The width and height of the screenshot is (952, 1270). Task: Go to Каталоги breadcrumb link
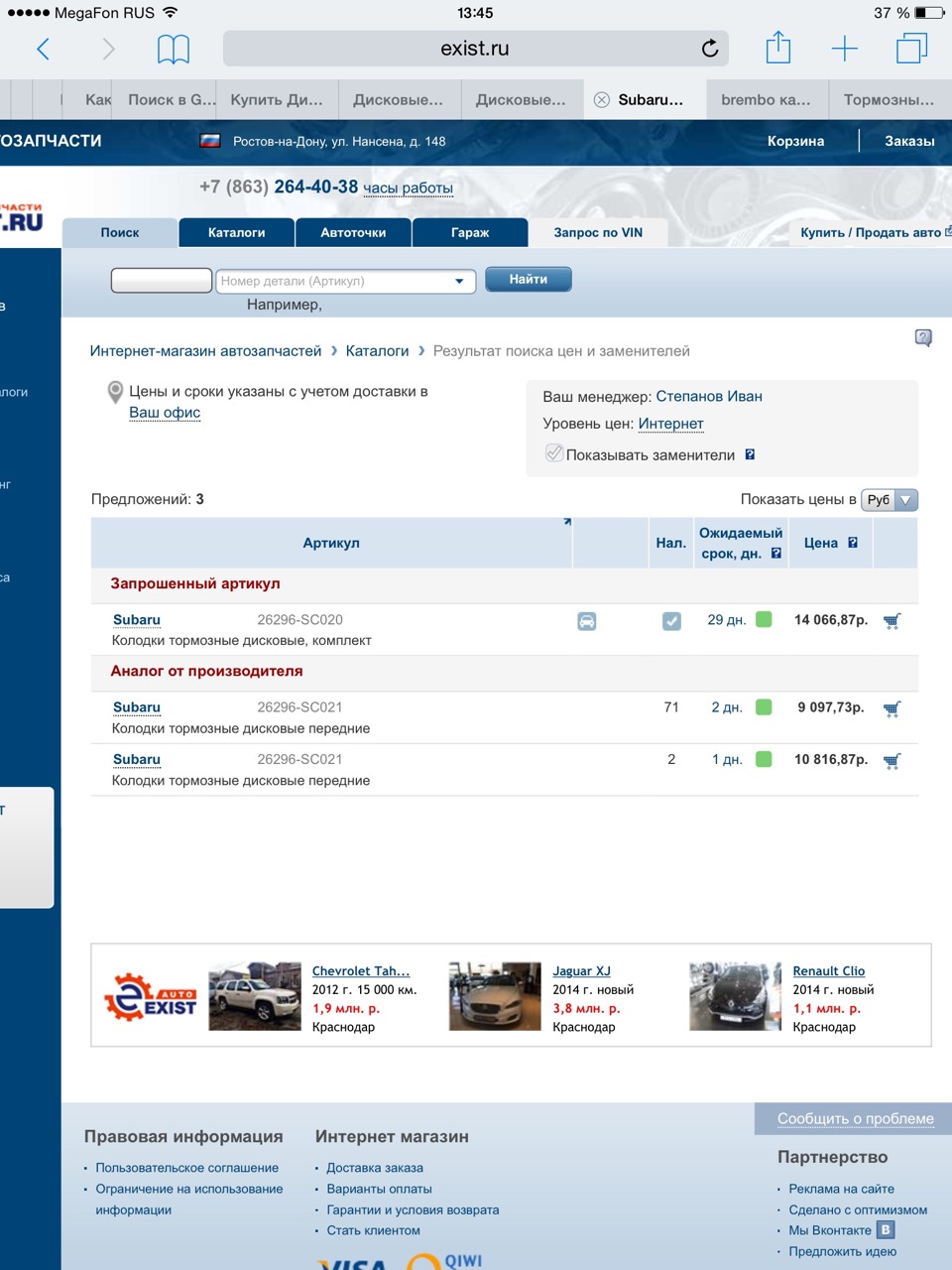point(377,351)
